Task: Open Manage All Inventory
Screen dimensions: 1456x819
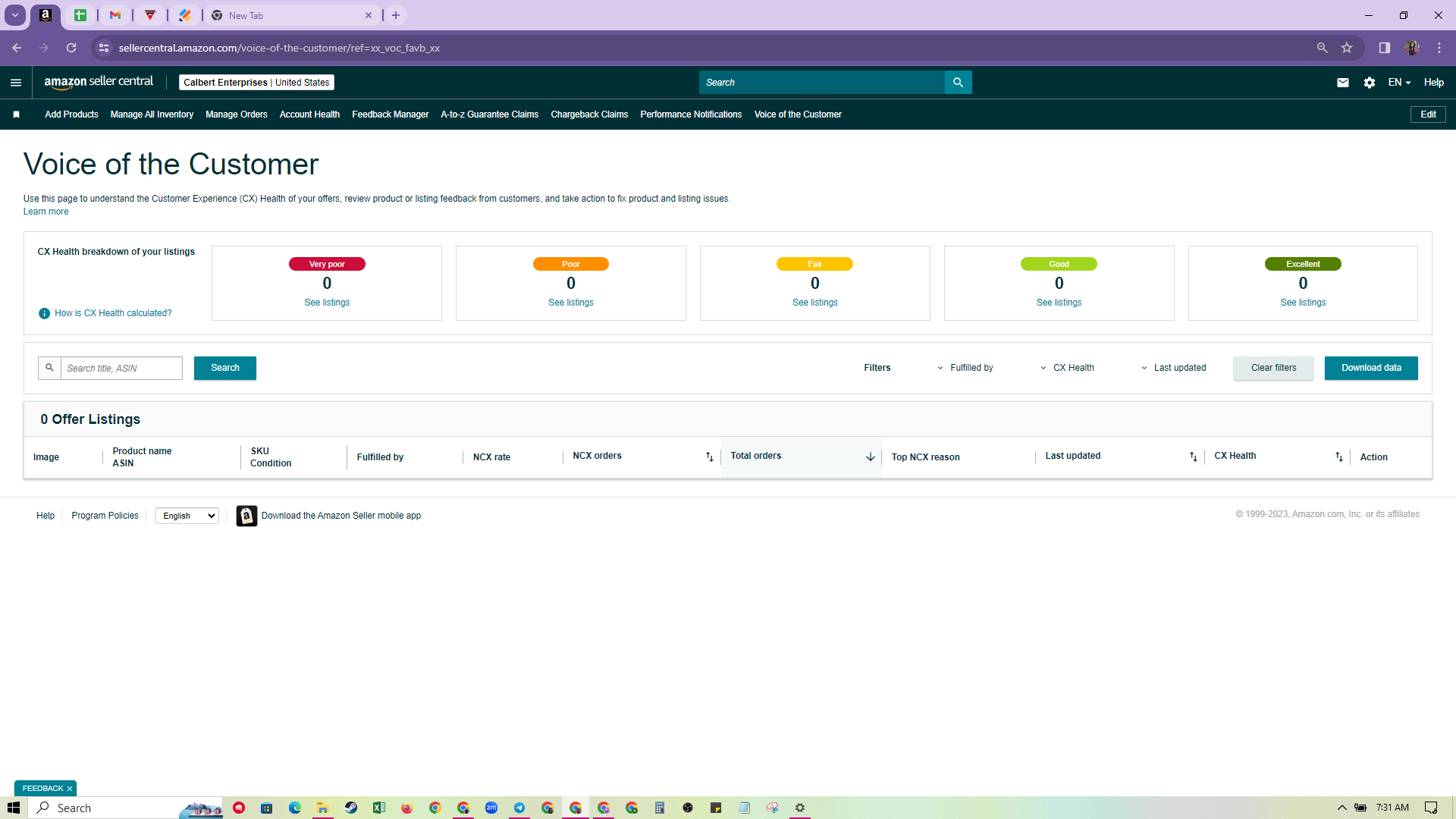Action: [152, 115]
